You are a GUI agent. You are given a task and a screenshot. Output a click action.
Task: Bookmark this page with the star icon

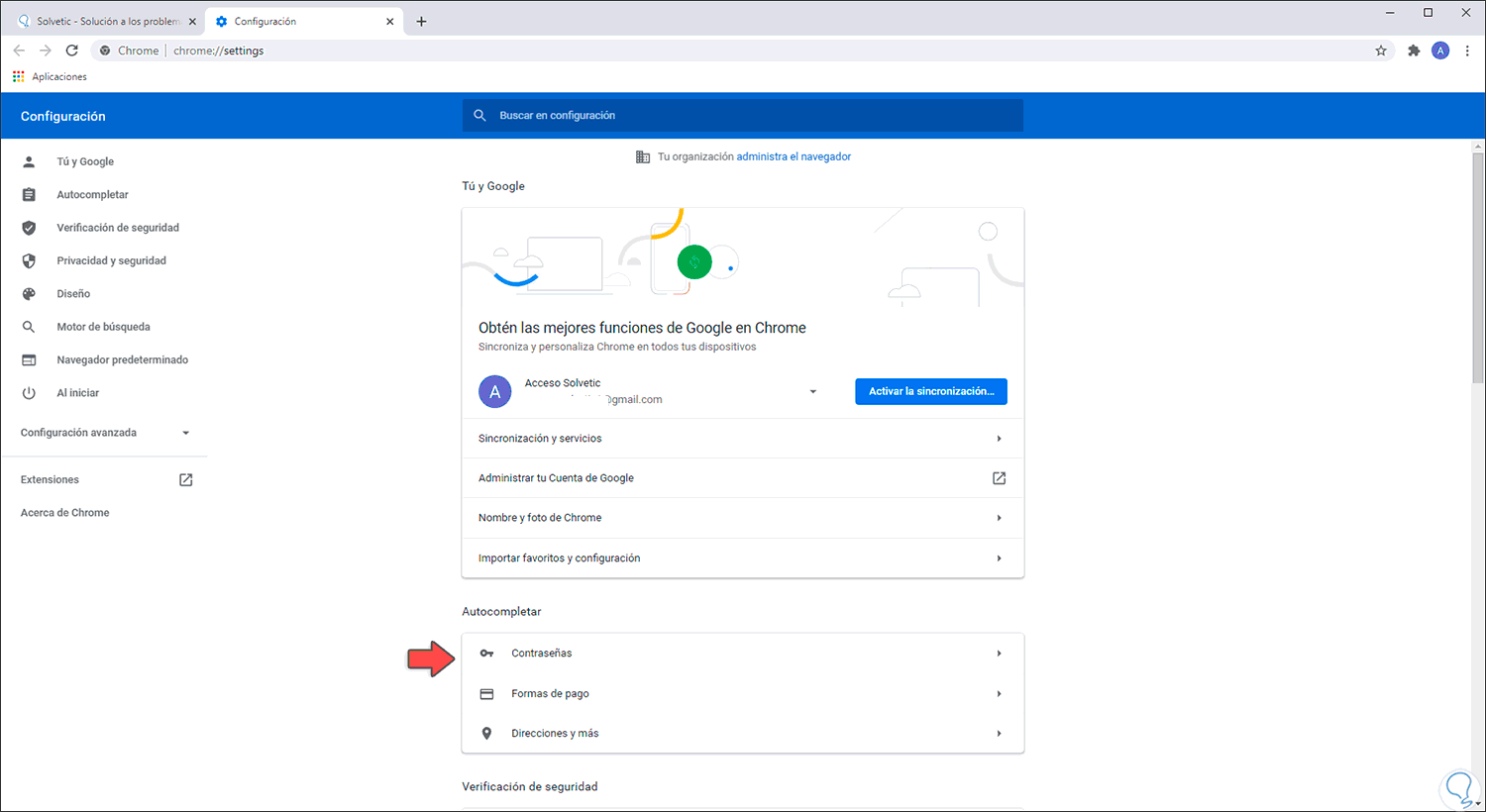click(x=1381, y=51)
